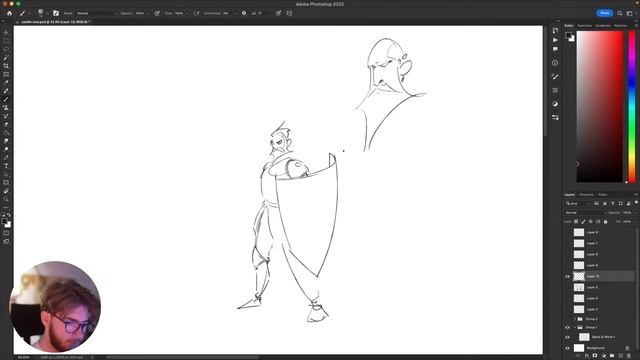
Task: Collapse Group 1 folder
Action: pyautogui.click(x=575, y=327)
